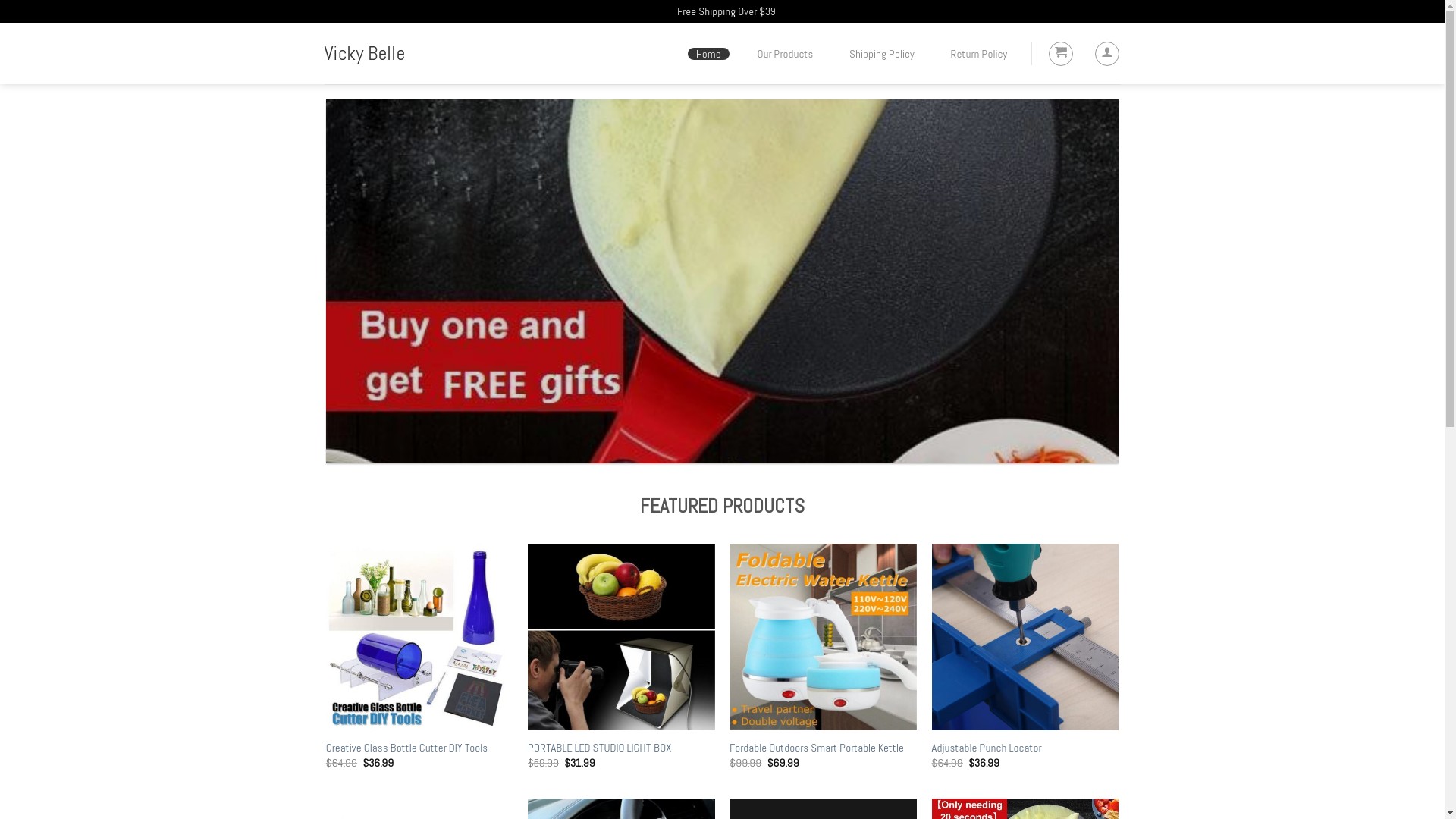
Task: Select Adjustable Punch Locator title link
Action: tap(986, 748)
